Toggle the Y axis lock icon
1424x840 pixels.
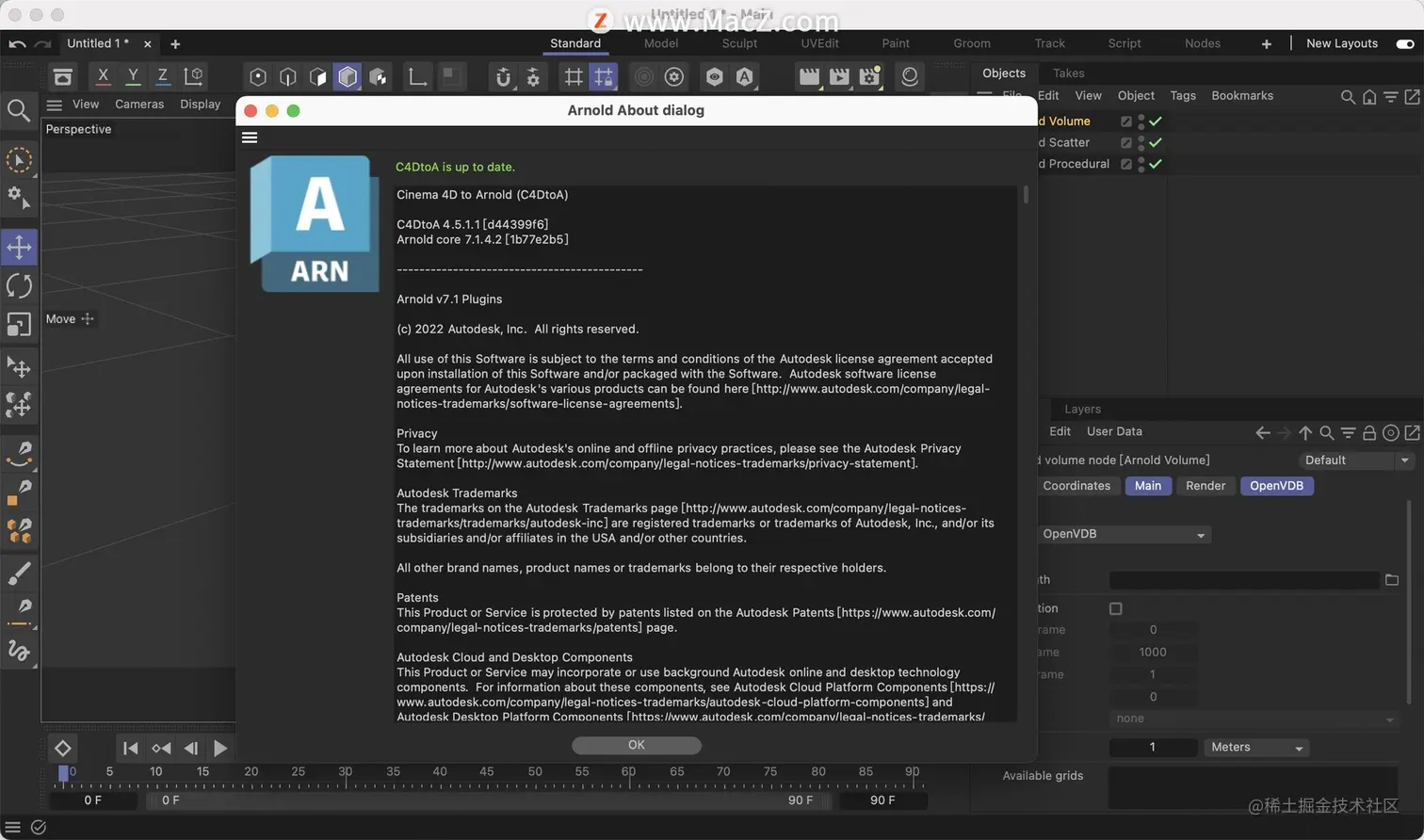[x=133, y=76]
